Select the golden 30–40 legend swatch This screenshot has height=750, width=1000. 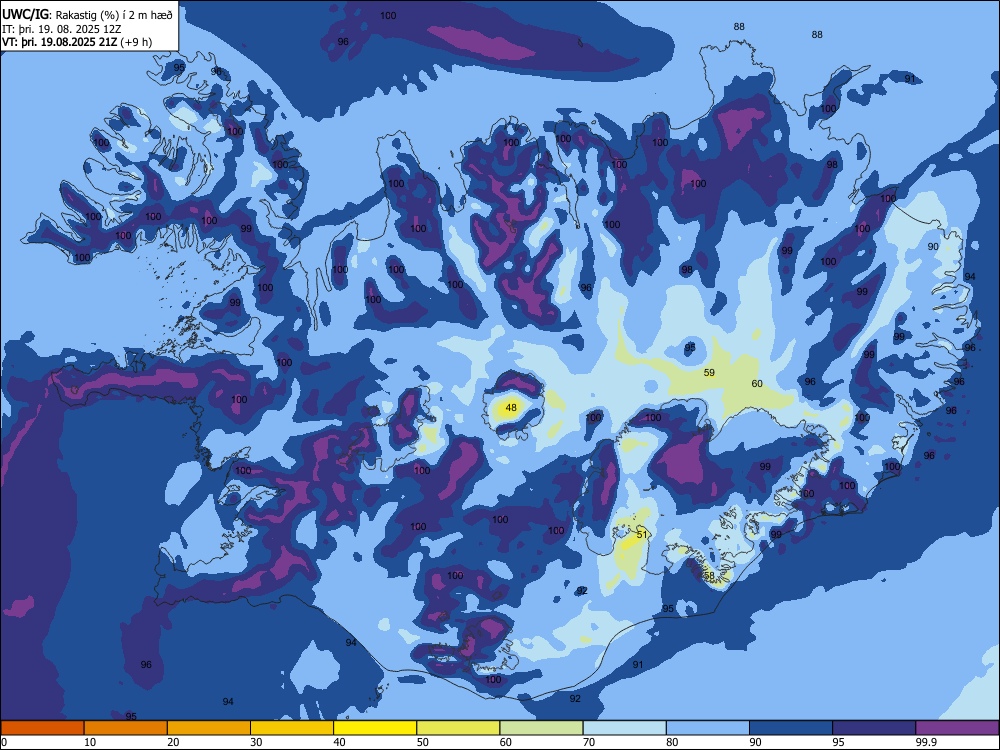(x=292, y=728)
